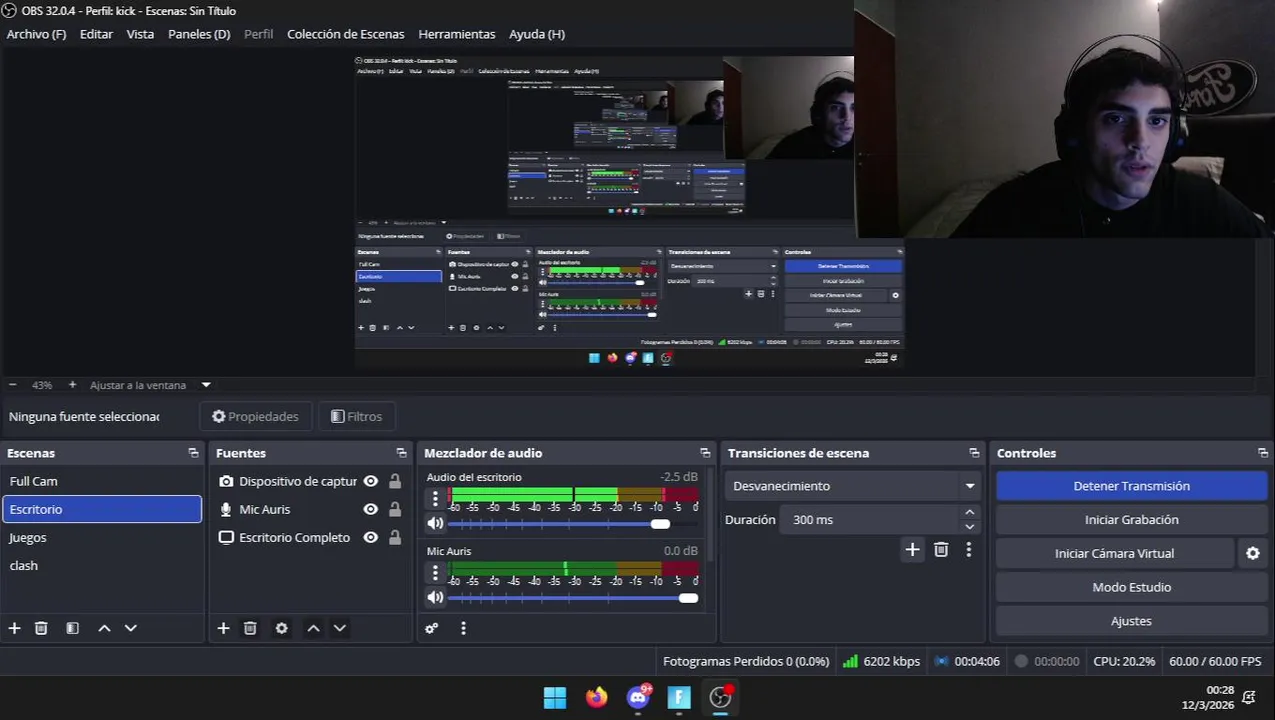Open Desvanecimiento transition dropdown

853,486
